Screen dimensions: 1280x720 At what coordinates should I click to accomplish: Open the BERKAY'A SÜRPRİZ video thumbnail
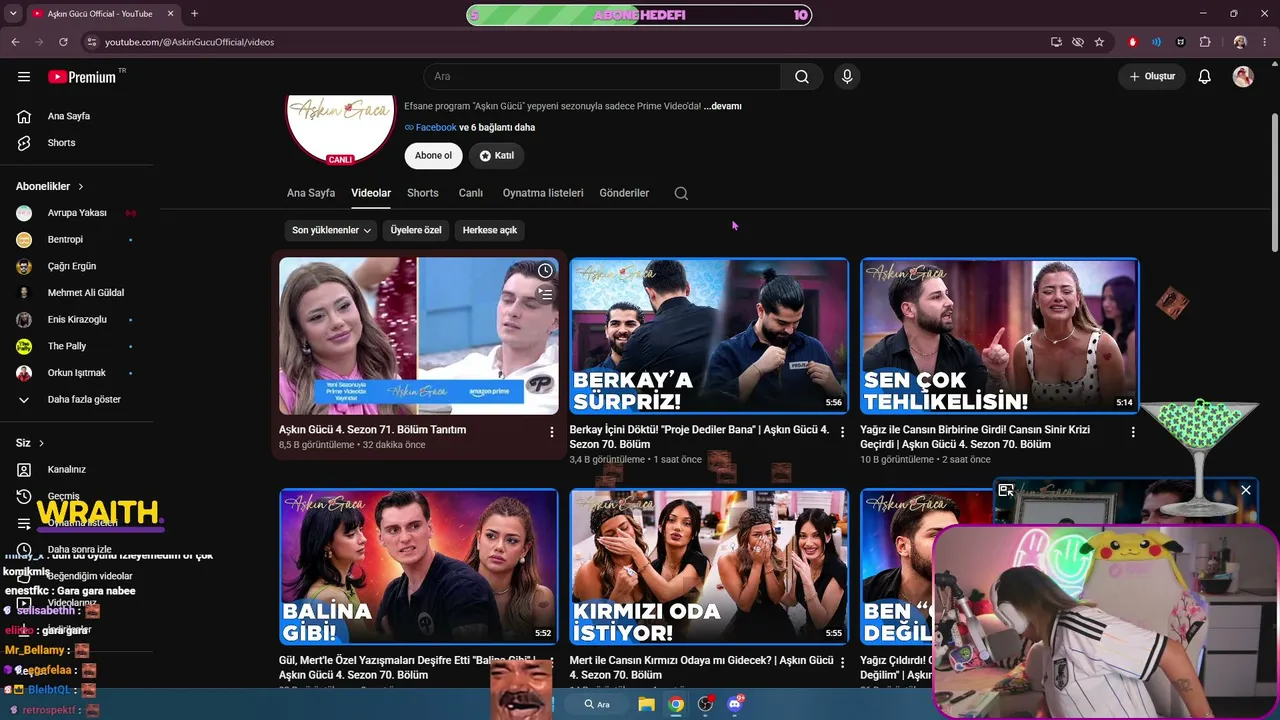coord(709,336)
